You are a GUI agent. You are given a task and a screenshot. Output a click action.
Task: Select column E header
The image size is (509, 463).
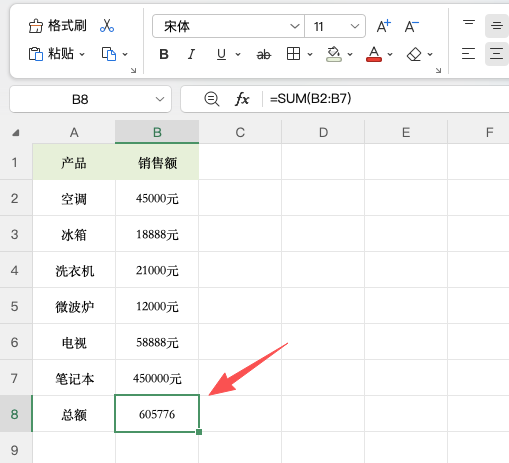(x=406, y=132)
